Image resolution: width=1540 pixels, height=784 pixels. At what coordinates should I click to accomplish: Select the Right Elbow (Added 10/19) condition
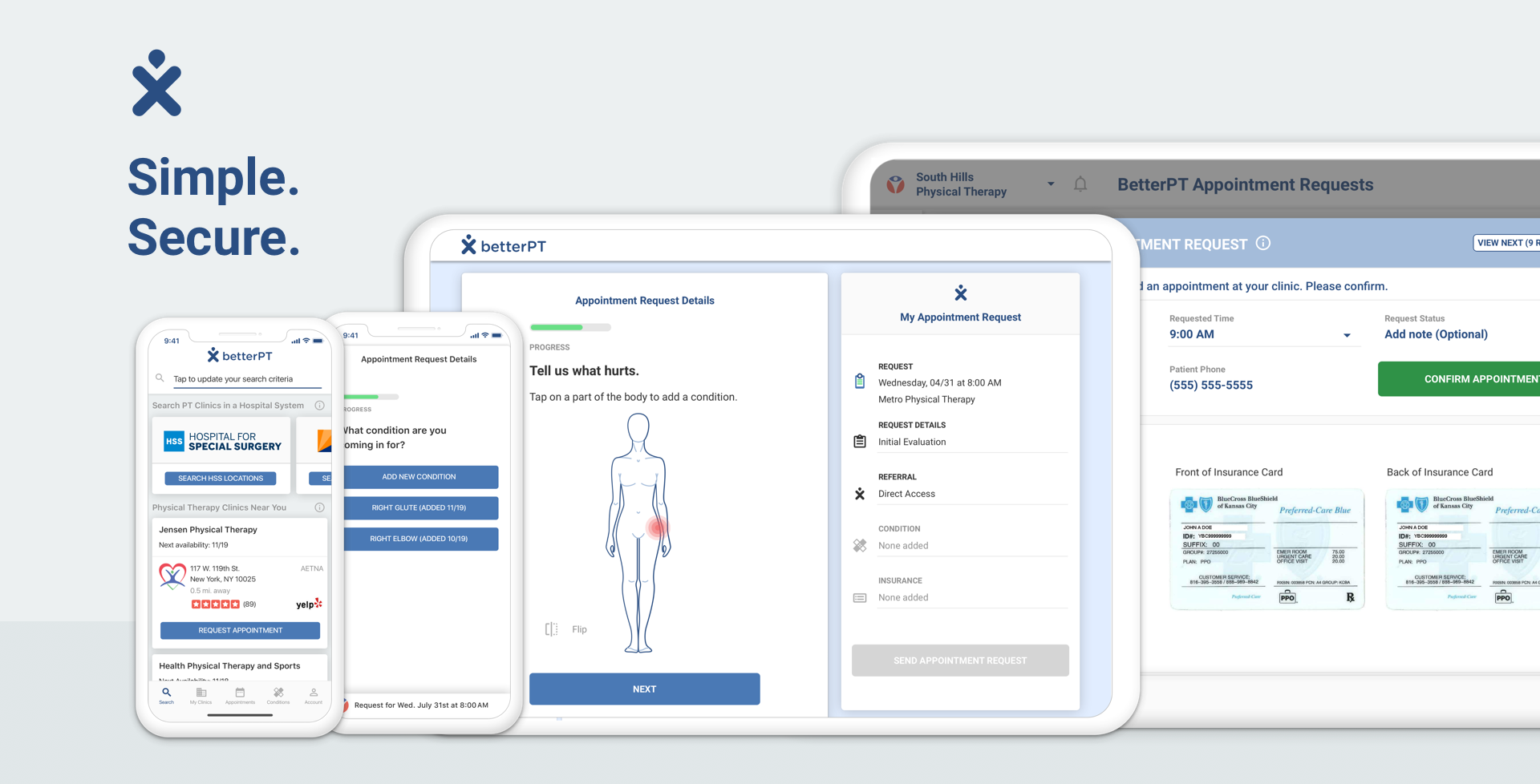click(x=420, y=539)
